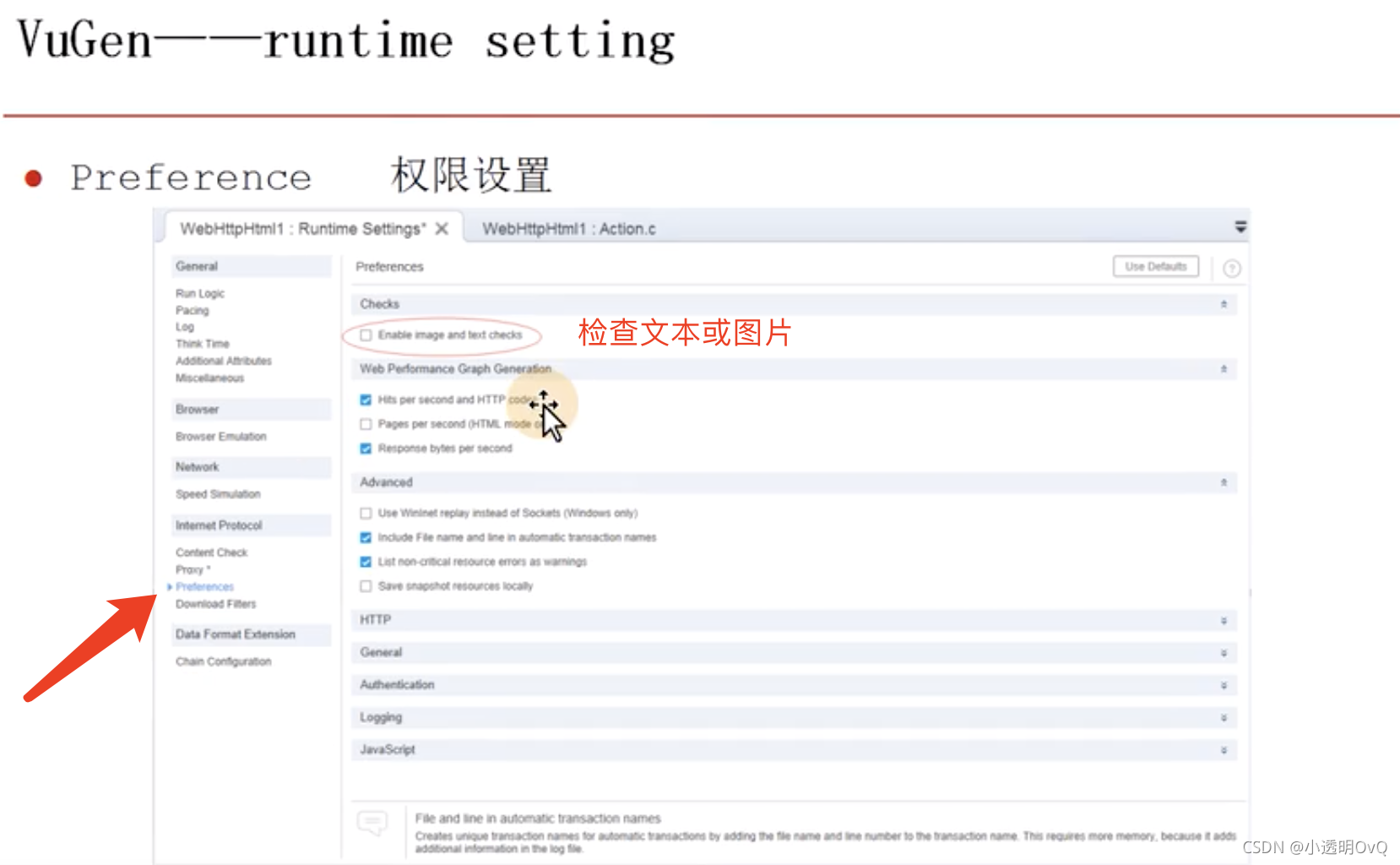Click the comment bubble description icon
This screenshot has width=1400, height=865.
(372, 823)
